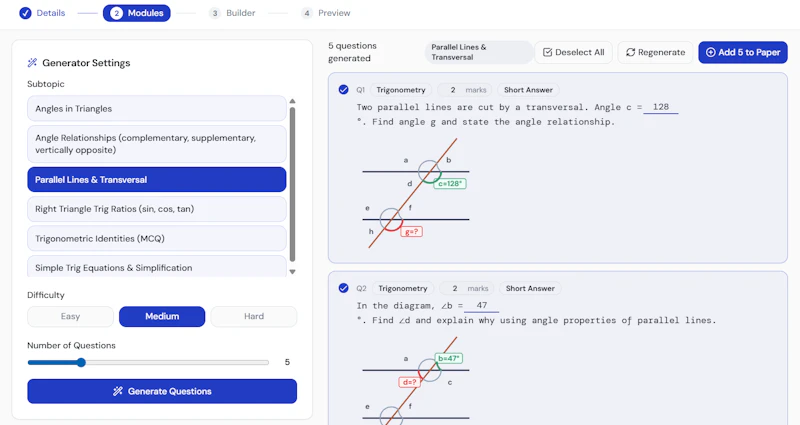
Task: Click the 128 value field in Q1
Action: pyautogui.click(x=661, y=107)
